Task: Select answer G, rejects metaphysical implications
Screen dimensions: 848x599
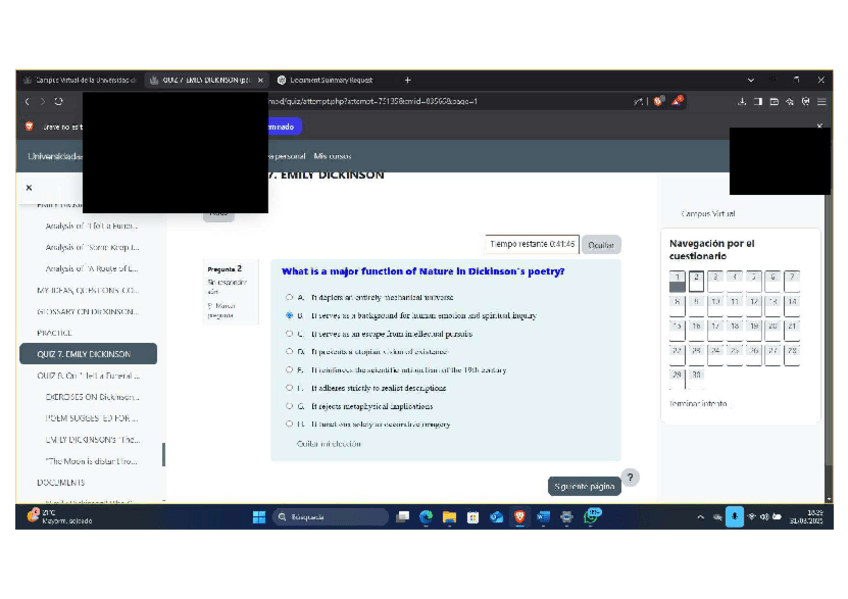Action: click(x=289, y=406)
